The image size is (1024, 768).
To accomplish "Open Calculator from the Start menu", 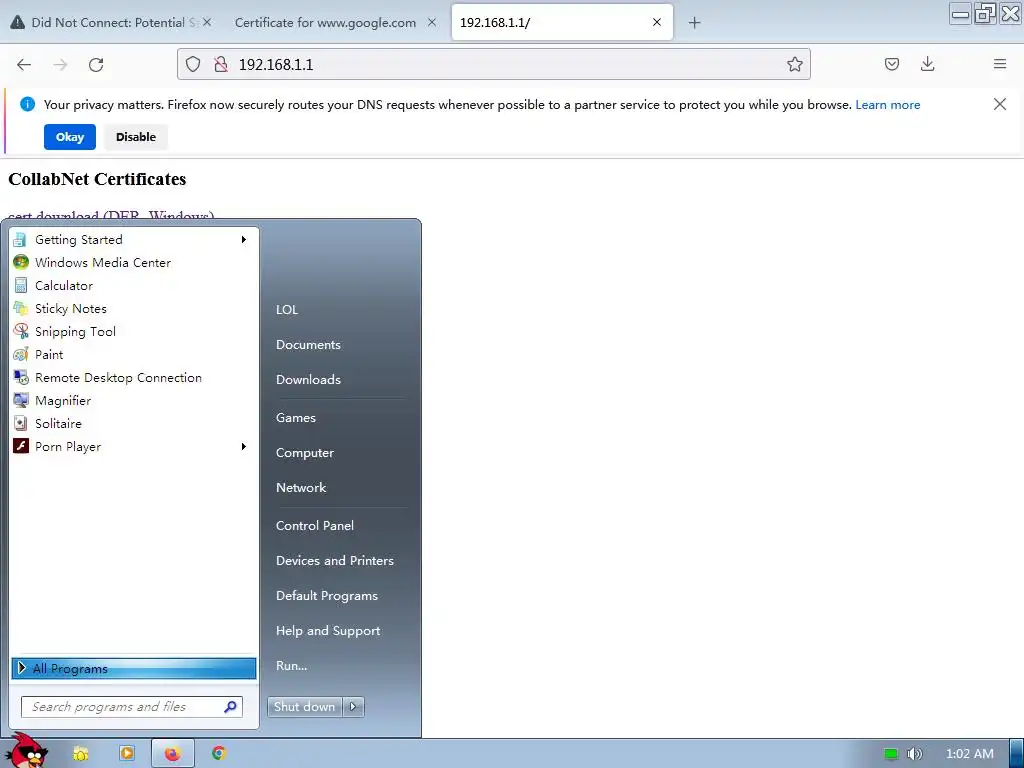I will (134, 285).
